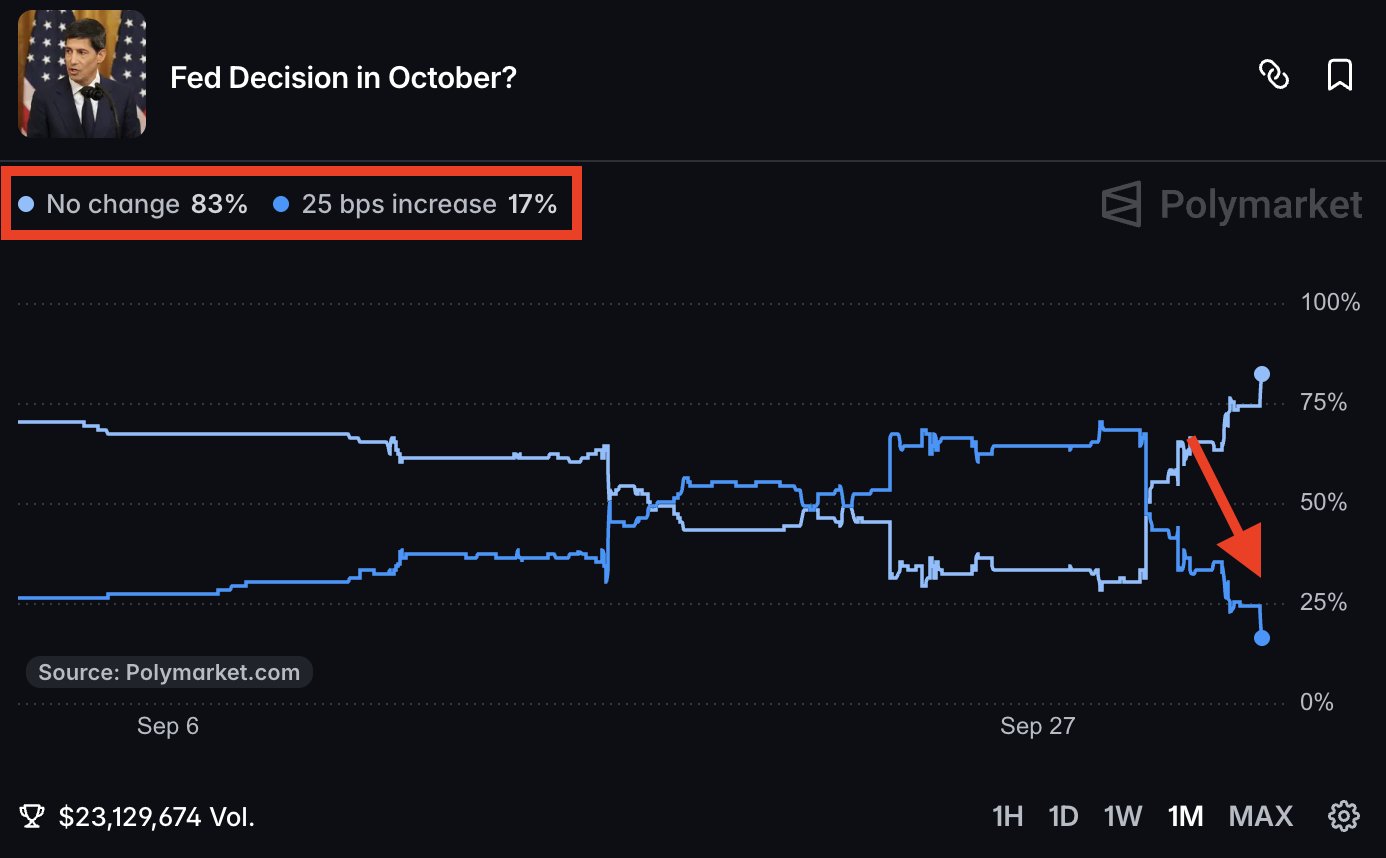
Task: Click the Source: Polymarket.com label
Action: [169, 672]
